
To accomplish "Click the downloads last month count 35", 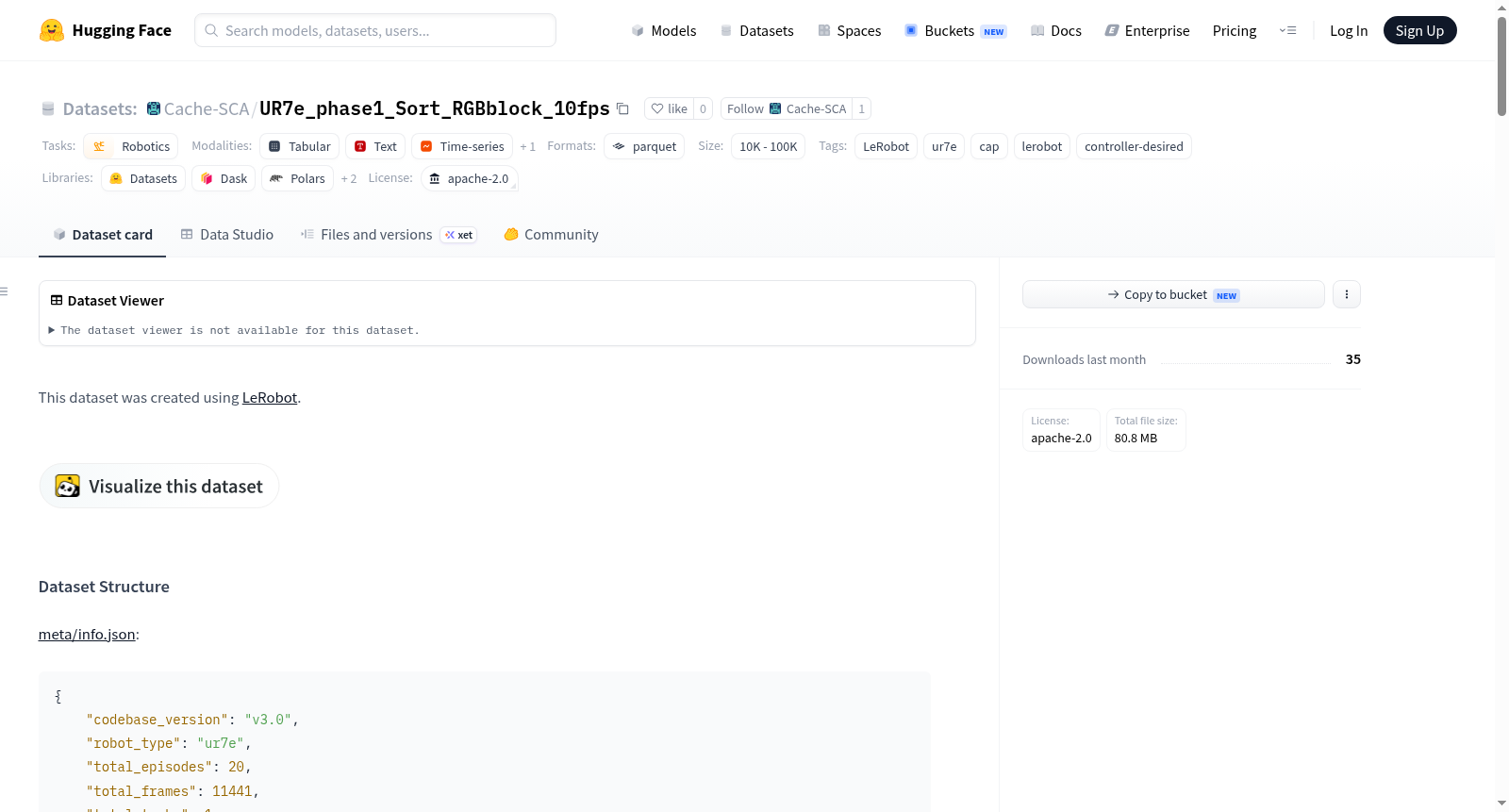I will point(1353,359).
